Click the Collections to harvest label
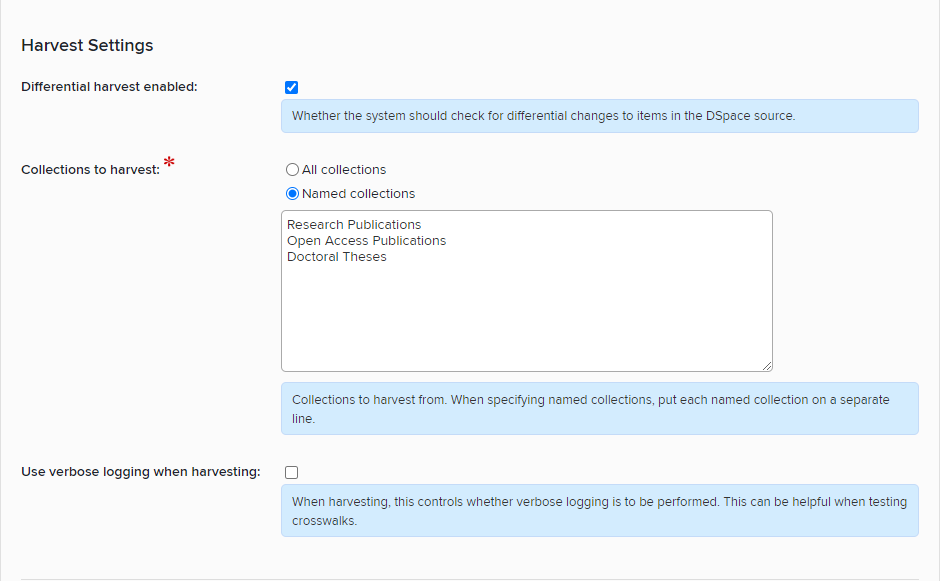 90,170
